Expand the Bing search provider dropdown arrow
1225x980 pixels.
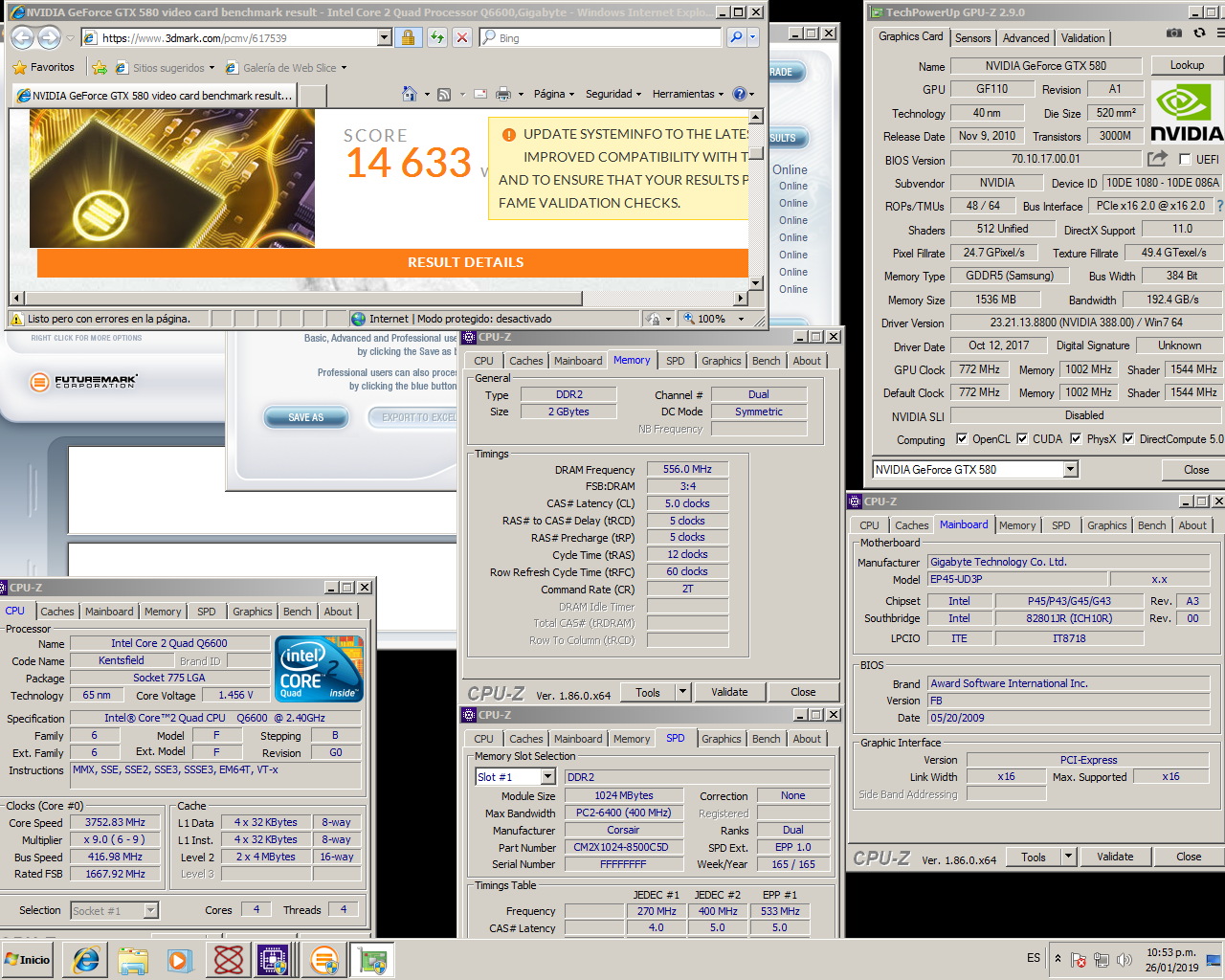(752, 37)
